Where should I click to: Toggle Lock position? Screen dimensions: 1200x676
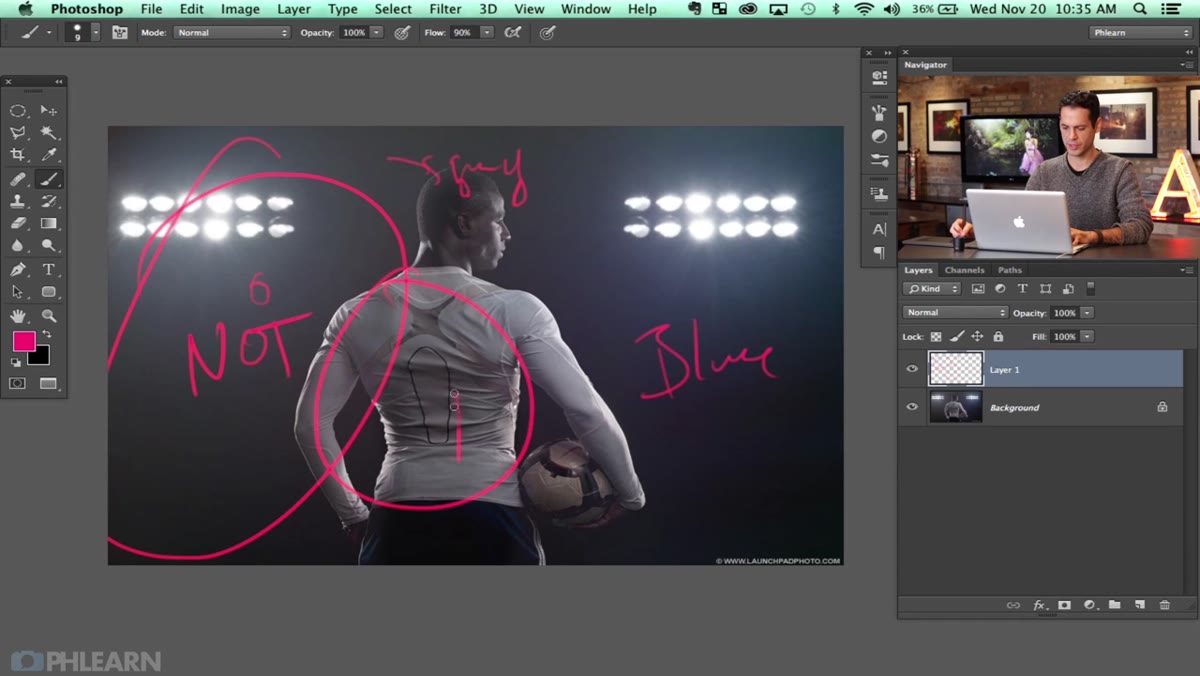(978, 337)
